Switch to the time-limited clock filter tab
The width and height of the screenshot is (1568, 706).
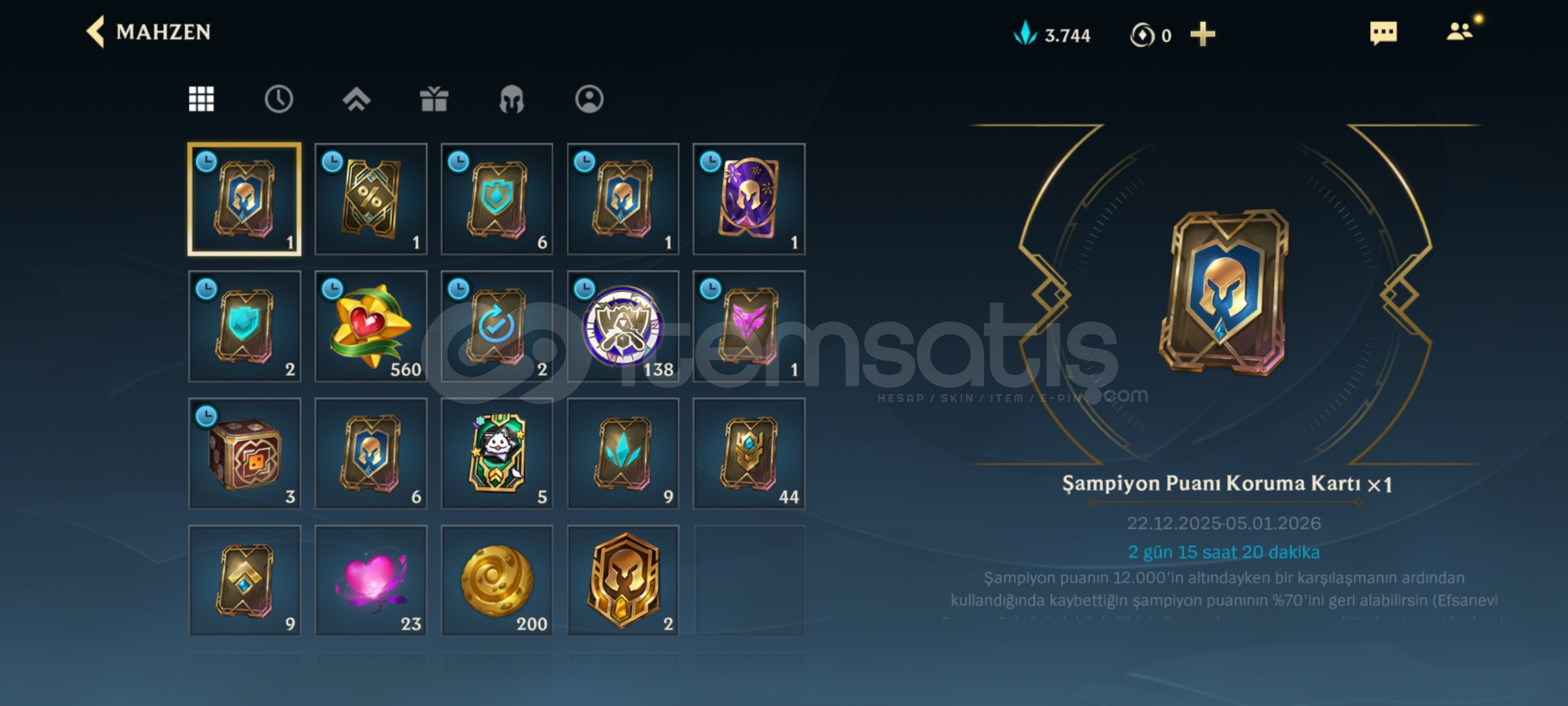279,99
